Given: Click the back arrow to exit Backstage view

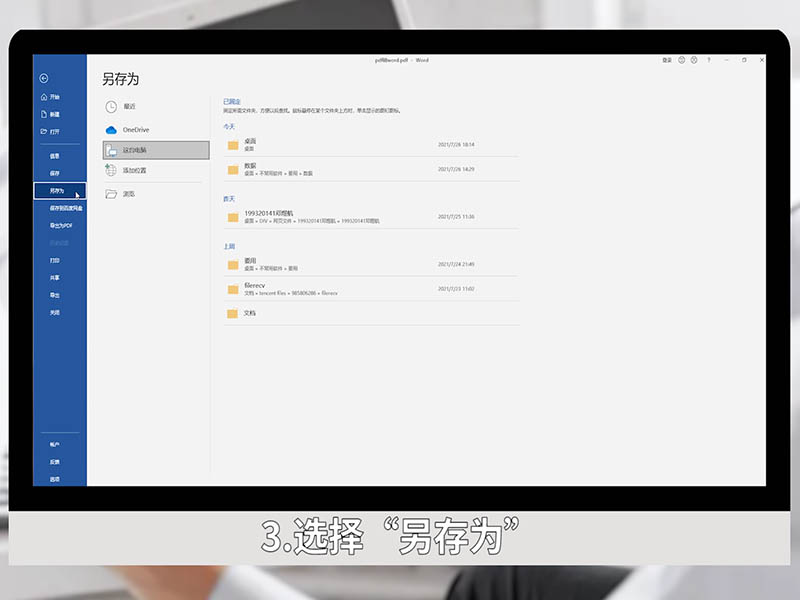Looking at the screenshot, I should coord(43,78).
